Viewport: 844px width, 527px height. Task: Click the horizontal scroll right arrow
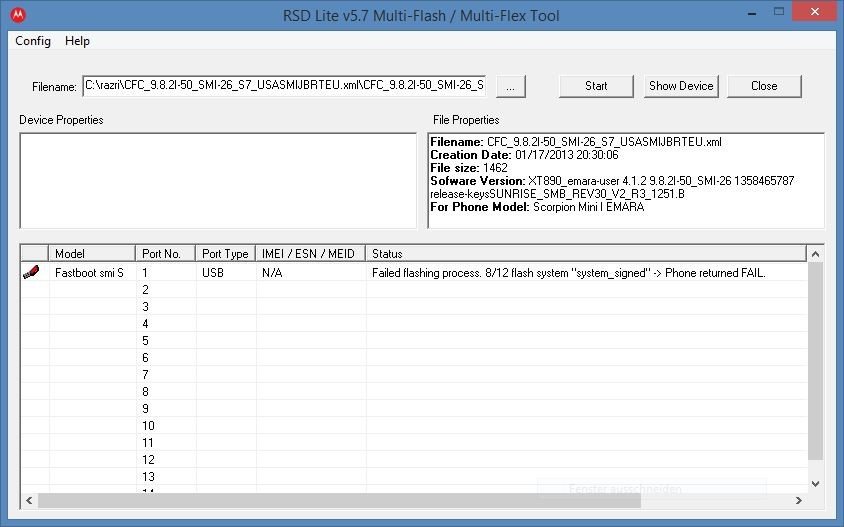(x=799, y=501)
